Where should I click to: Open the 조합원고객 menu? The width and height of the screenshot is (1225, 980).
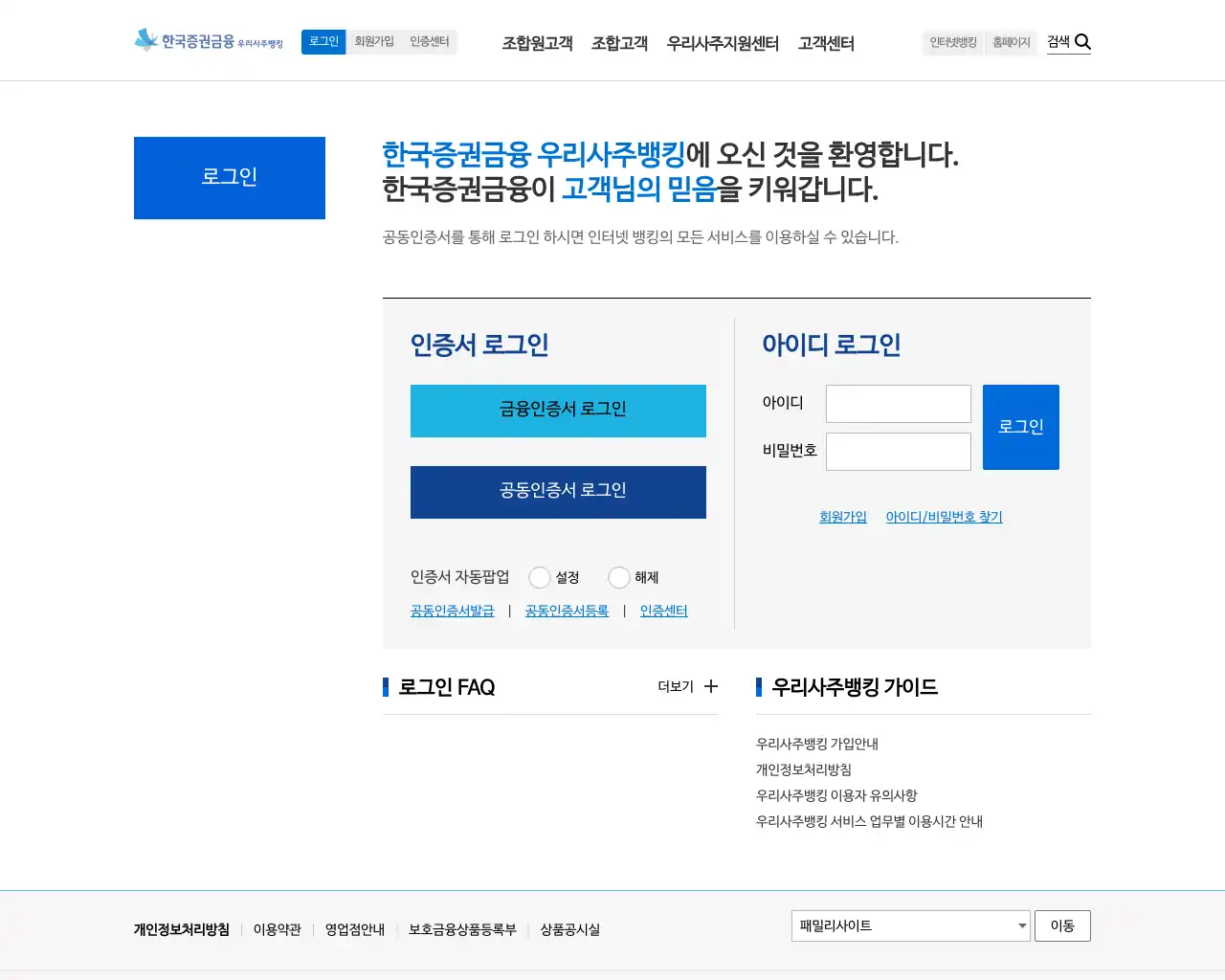[537, 43]
